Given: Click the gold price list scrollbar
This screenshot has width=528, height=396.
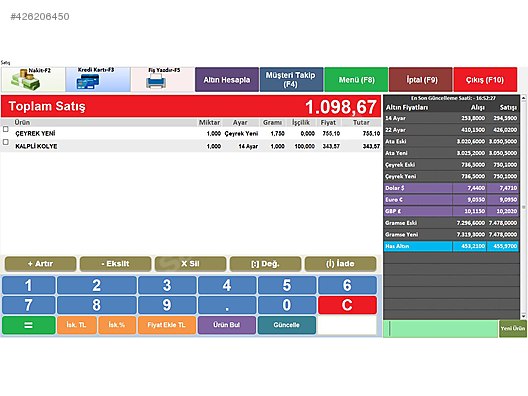Looking at the screenshot, I should click(523, 207).
